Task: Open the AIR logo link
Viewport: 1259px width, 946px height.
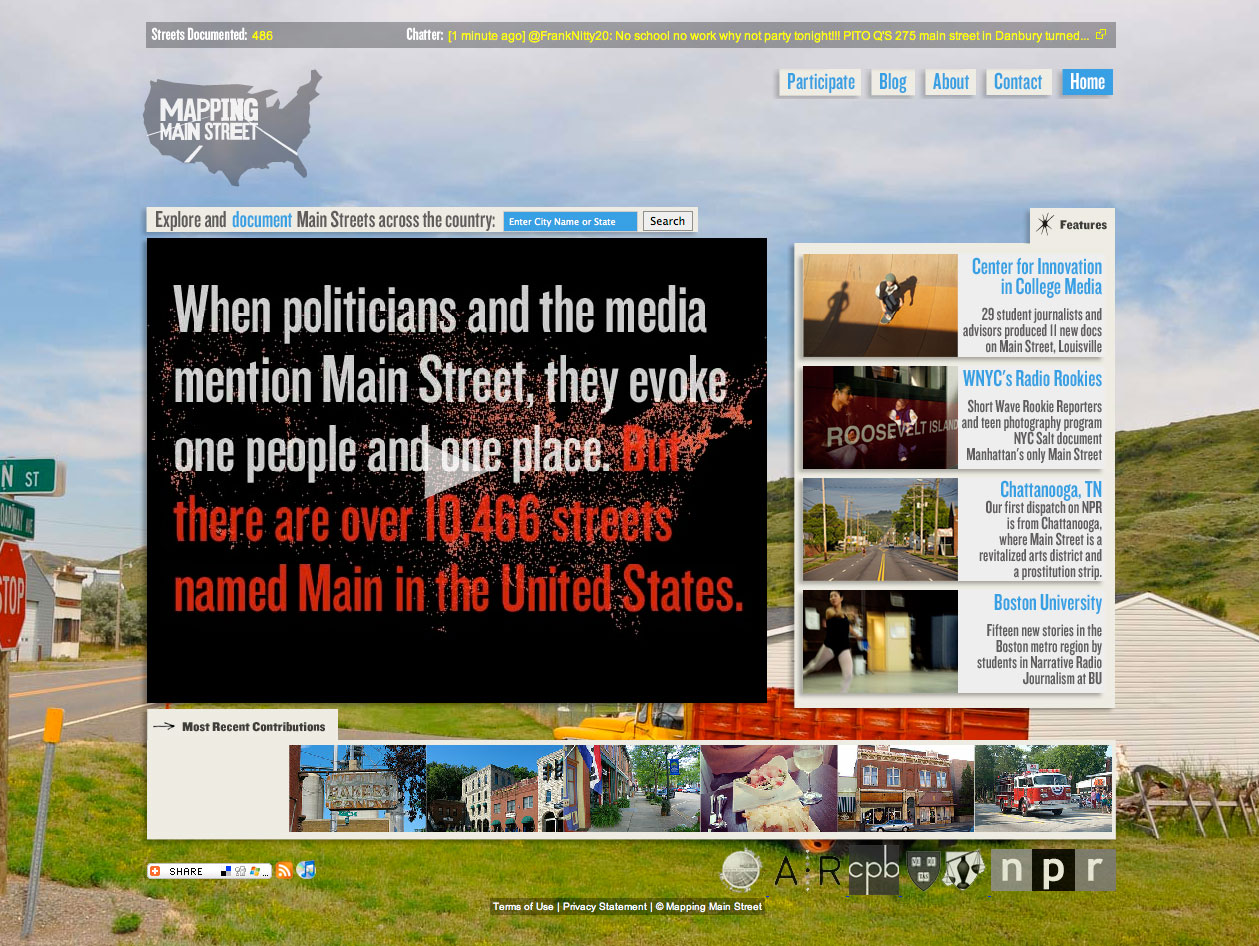Action: tap(807, 872)
